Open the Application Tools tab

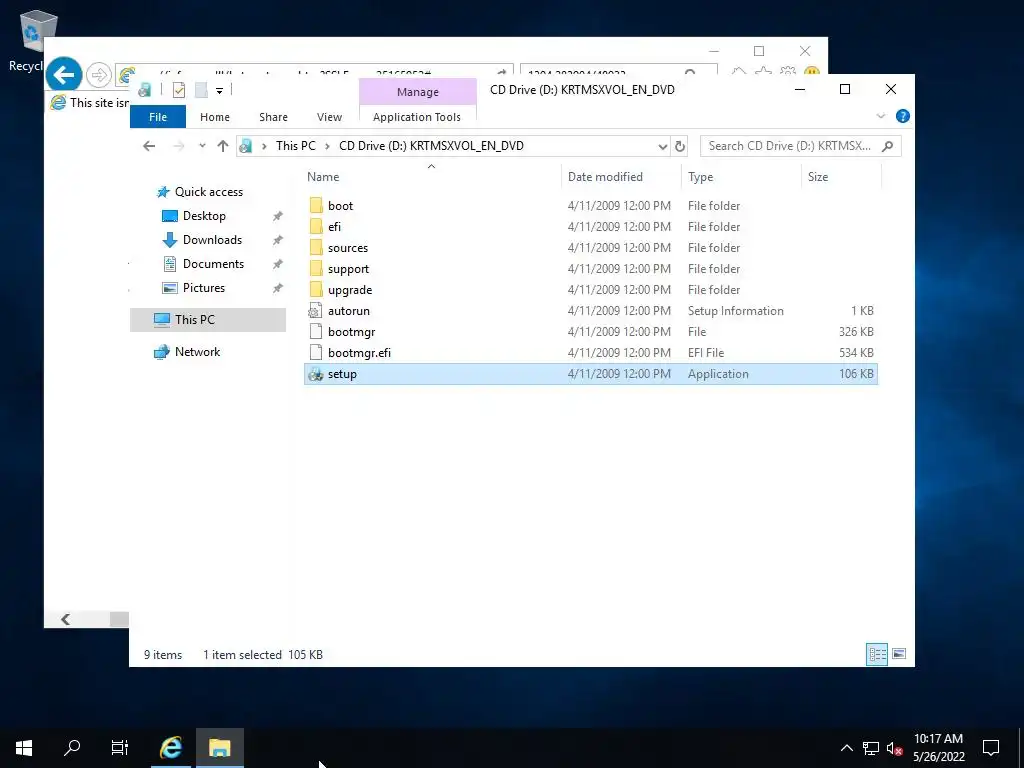pos(417,117)
